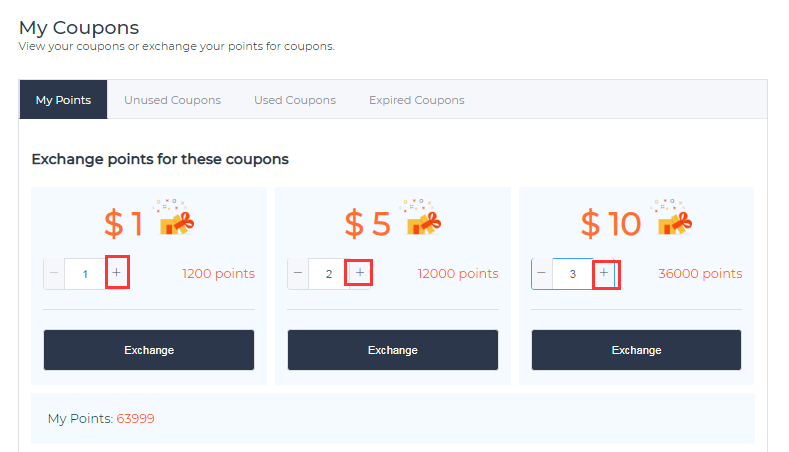The width and height of the screenshot is (789, 452).
Task: Increase the $1 coupon quantity with plus
Action: point(117,273)
